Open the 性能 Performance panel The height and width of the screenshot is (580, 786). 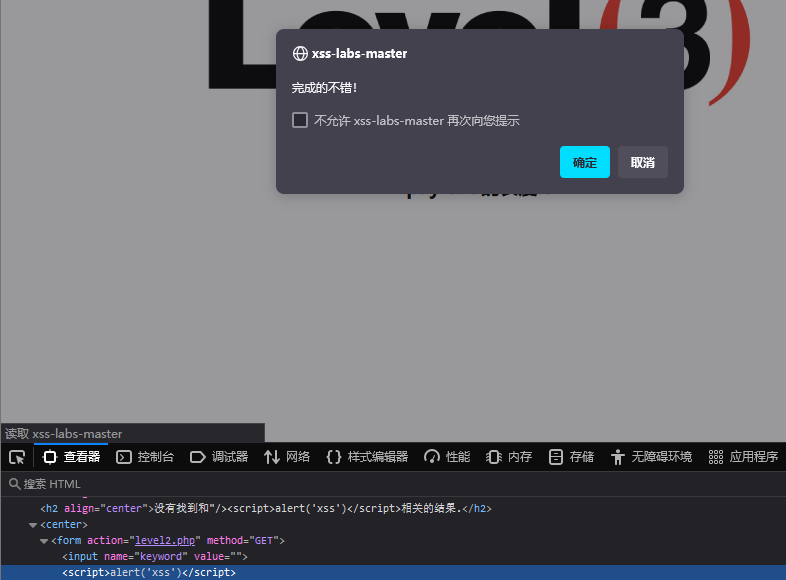[x=446, y=457]
